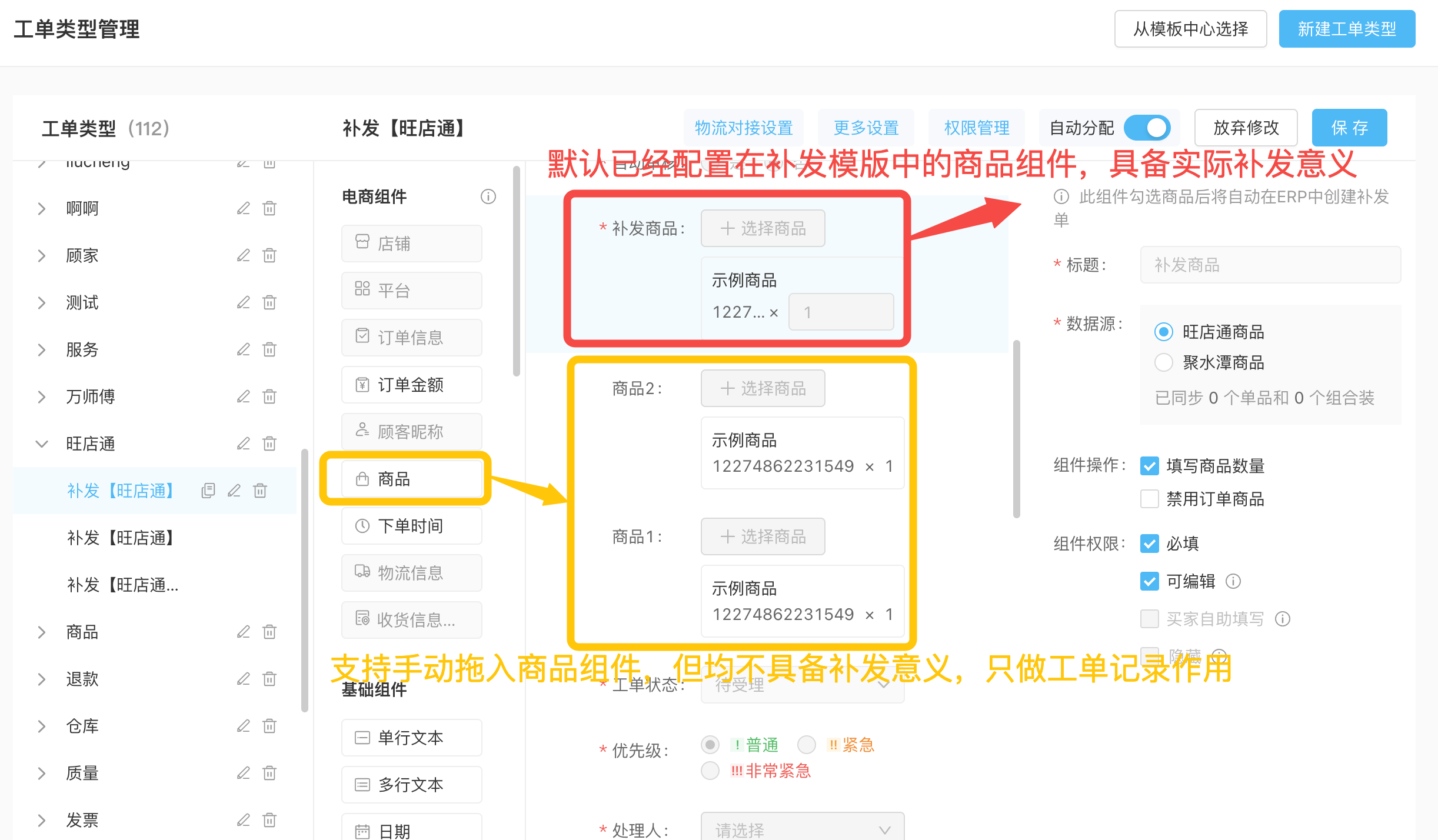Click scrollbar of the component palette

point(517,271)
